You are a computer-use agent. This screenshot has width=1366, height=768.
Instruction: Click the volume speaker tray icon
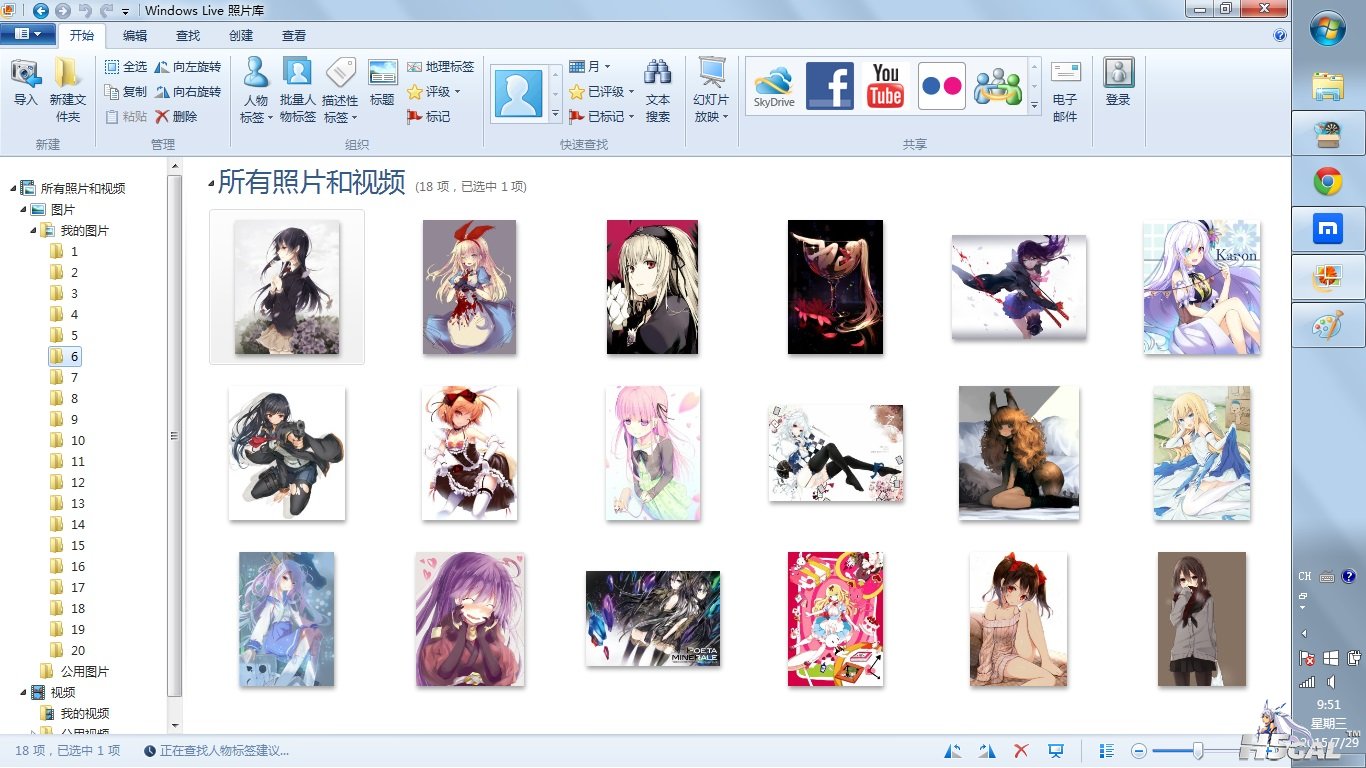pos(1331,682)
